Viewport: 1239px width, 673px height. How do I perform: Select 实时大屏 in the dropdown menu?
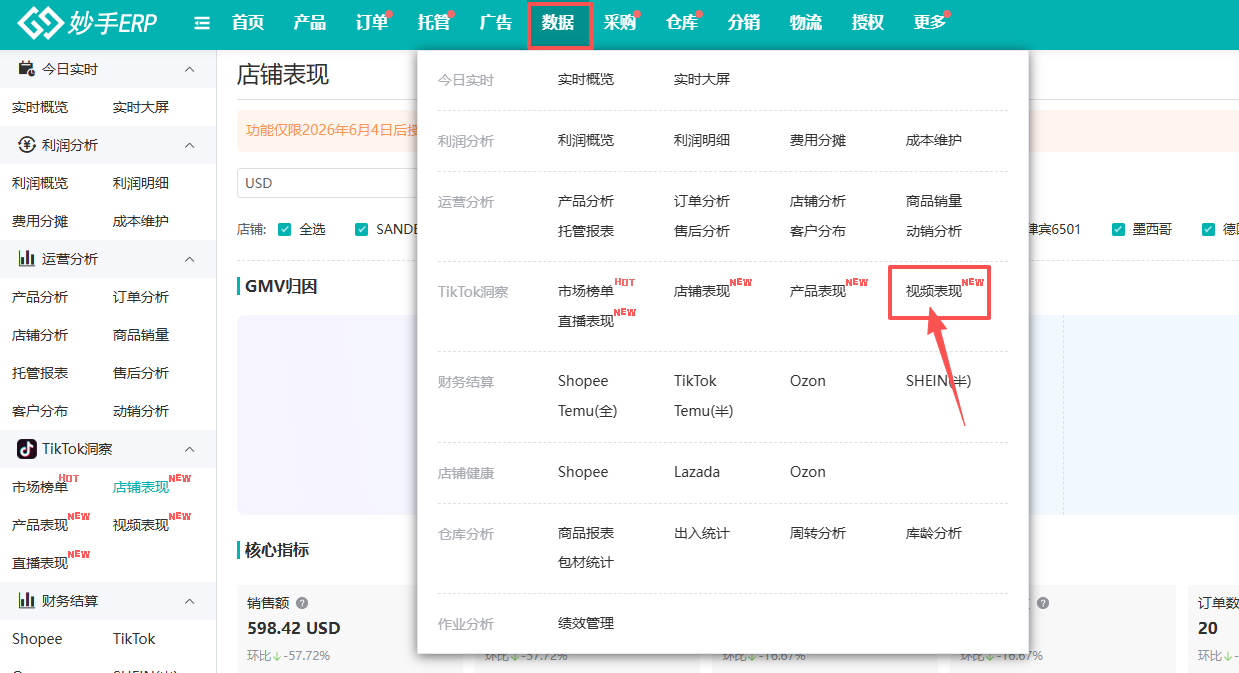coord(702,79)
